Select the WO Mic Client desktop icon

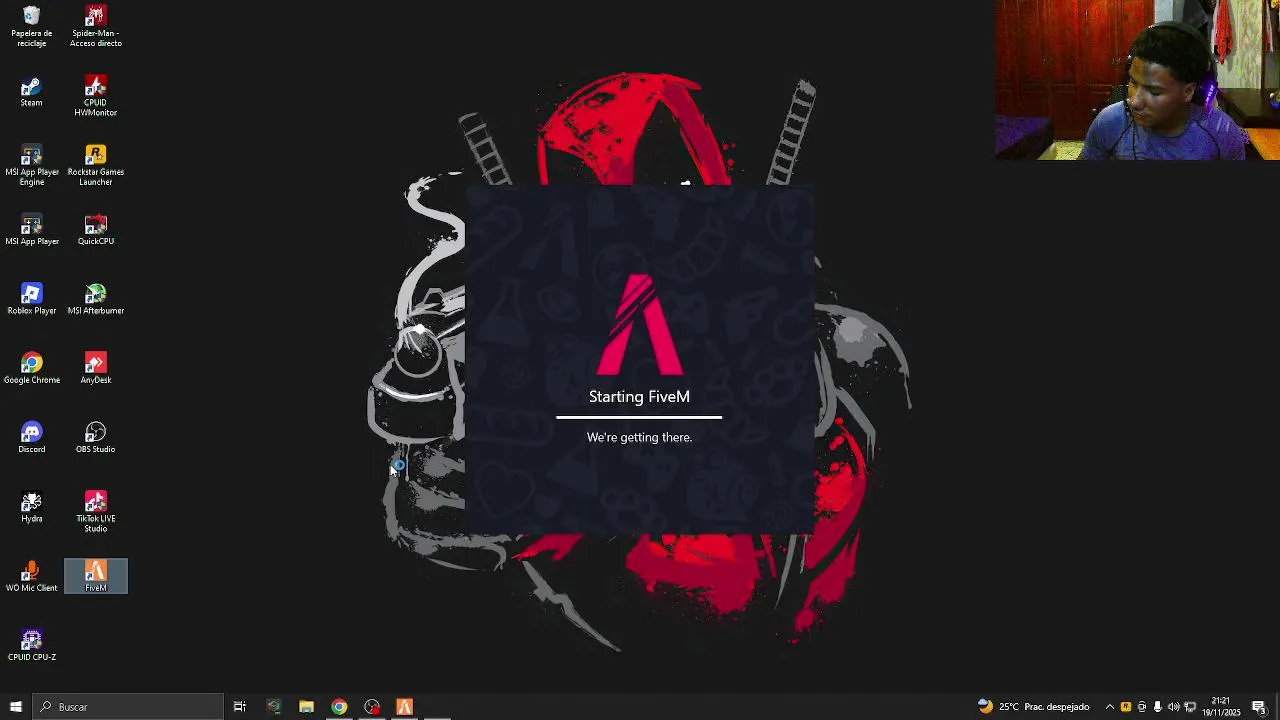[31, 576]
